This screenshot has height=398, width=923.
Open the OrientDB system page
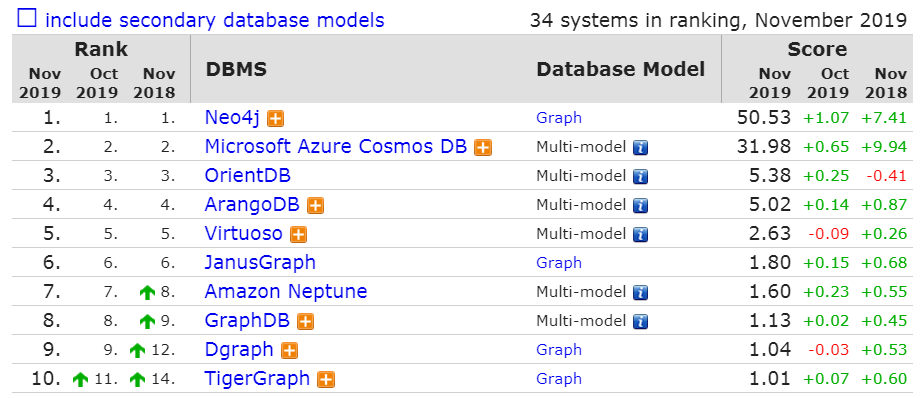tap(248, 175)
